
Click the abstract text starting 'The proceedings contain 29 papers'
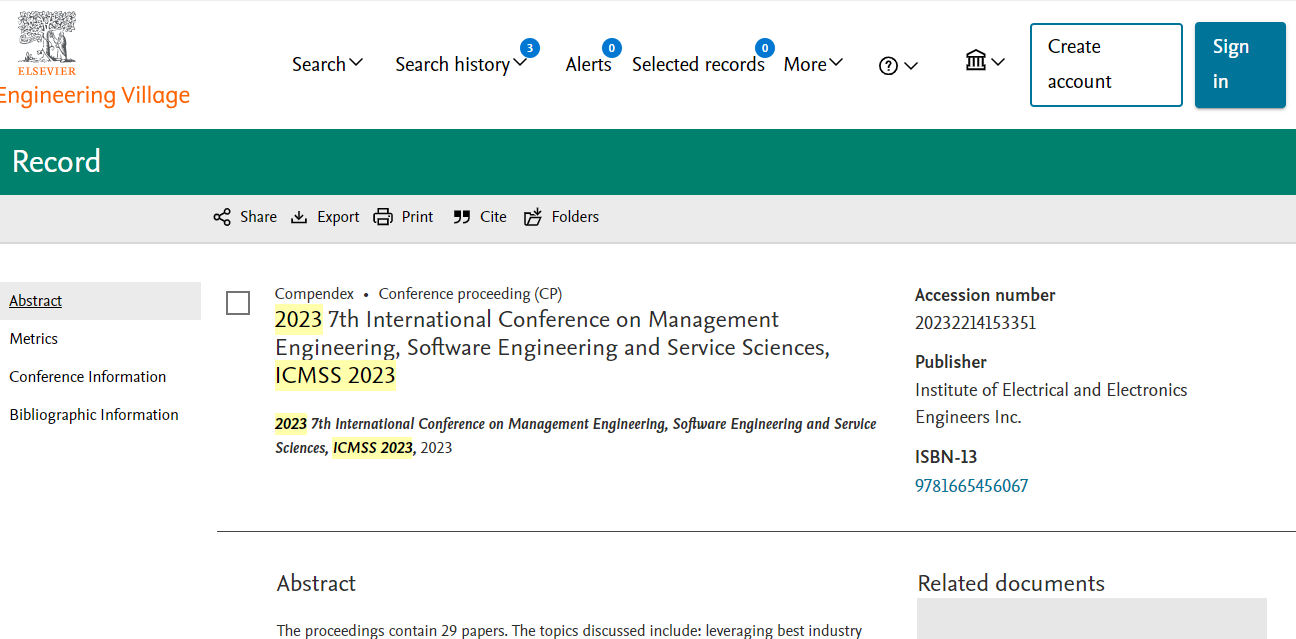569,631
